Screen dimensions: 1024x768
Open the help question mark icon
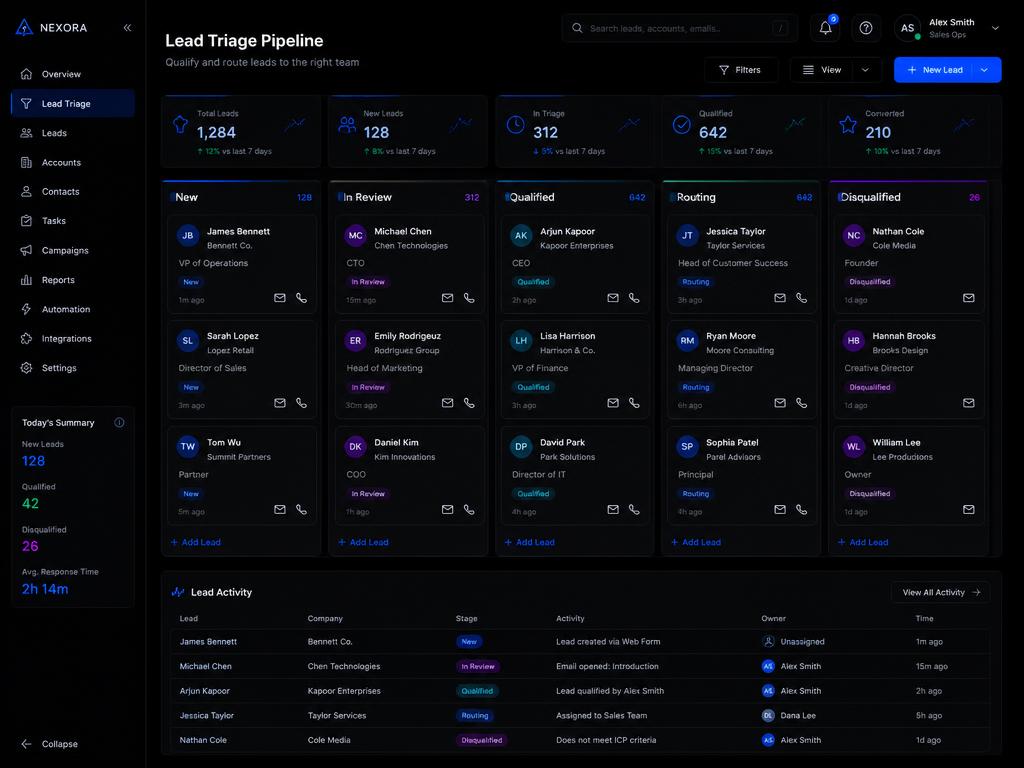(x=865, y=28)
